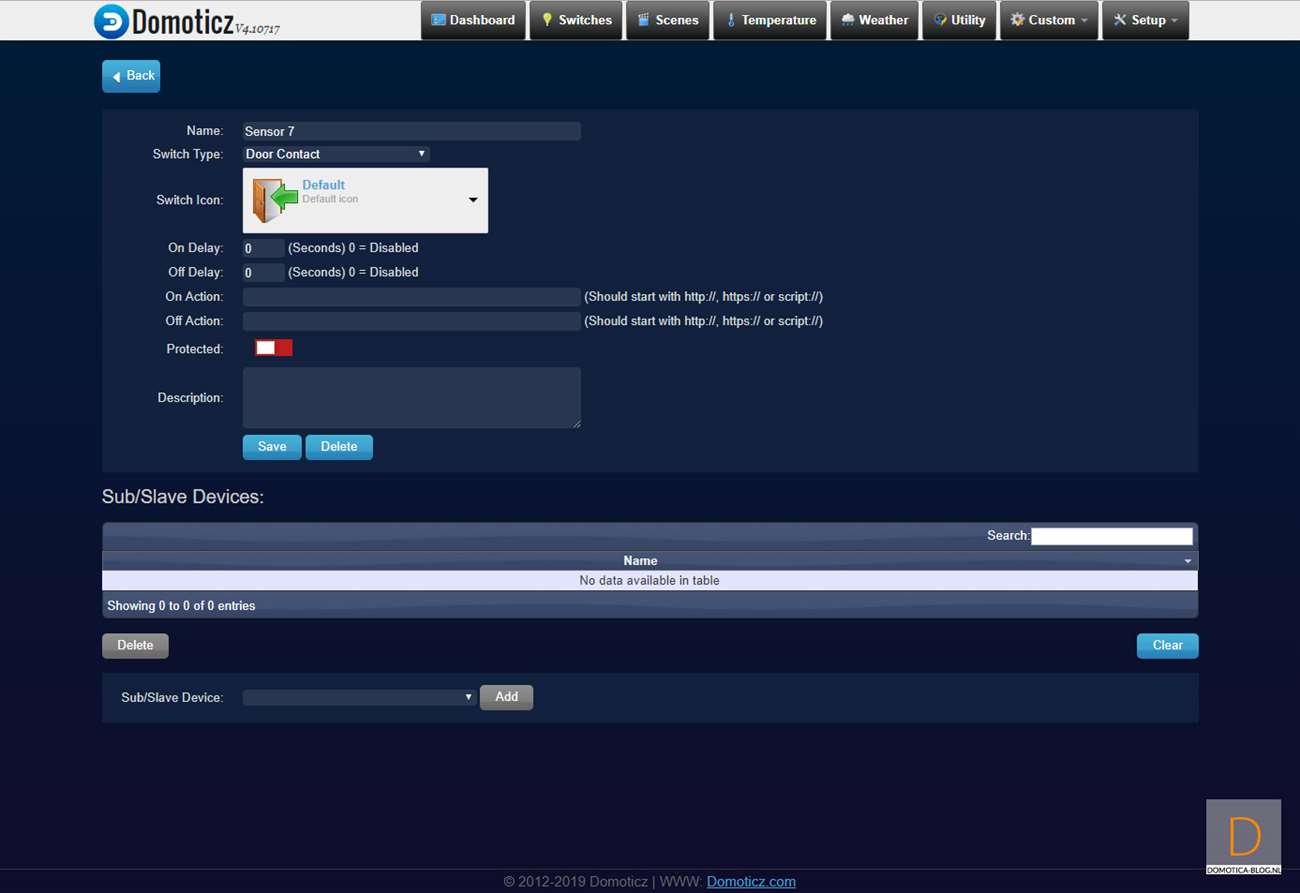
Task: Click the Clear button for sub devices
Action: coord(1167,645)
